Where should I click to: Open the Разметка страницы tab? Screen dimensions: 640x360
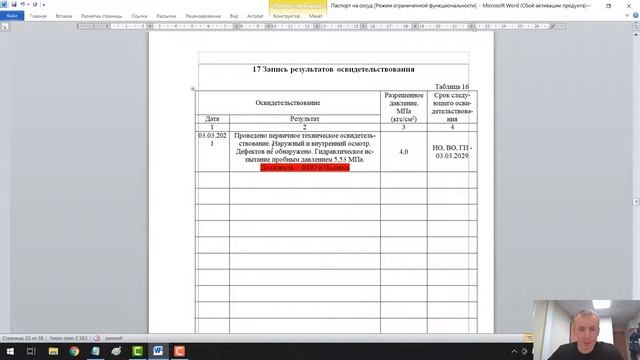[x=102, y=16]
